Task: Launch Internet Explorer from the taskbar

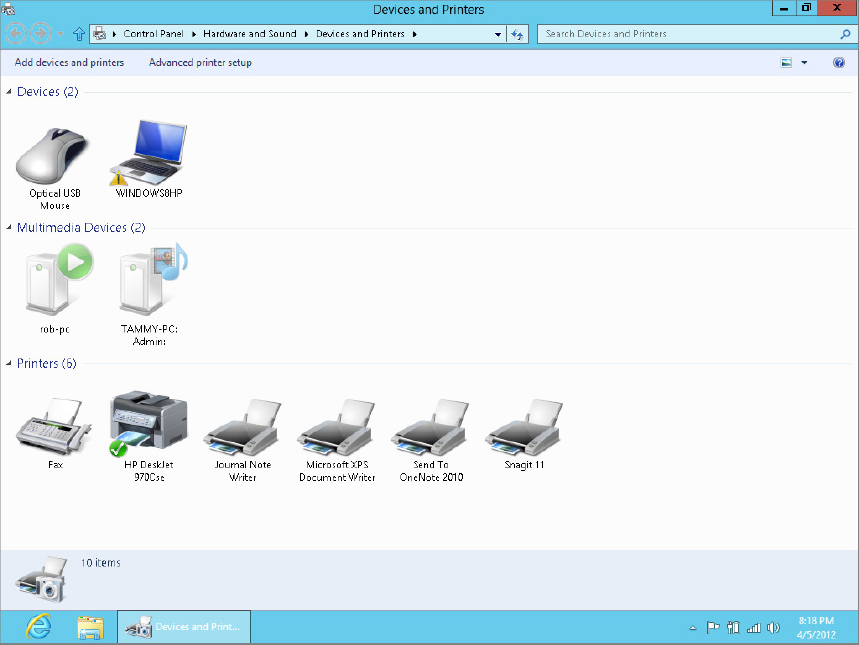Action: coord(31,626)
